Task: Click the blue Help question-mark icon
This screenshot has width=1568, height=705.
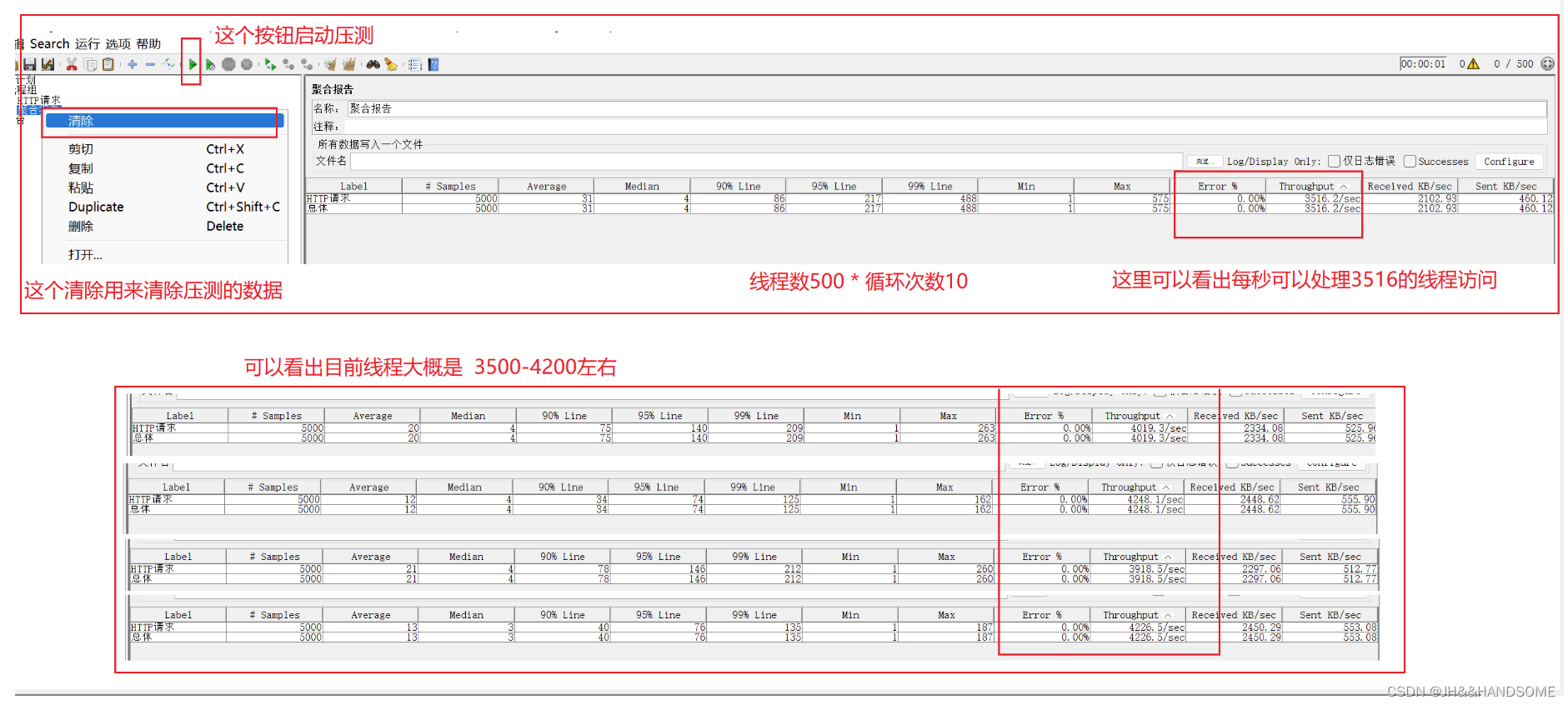Action: [433, 64]
